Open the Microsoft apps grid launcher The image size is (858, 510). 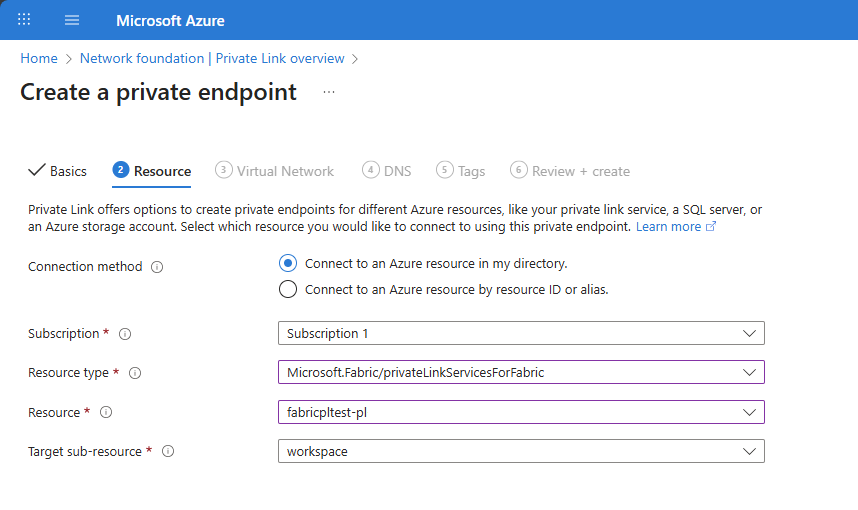point(24,20)
